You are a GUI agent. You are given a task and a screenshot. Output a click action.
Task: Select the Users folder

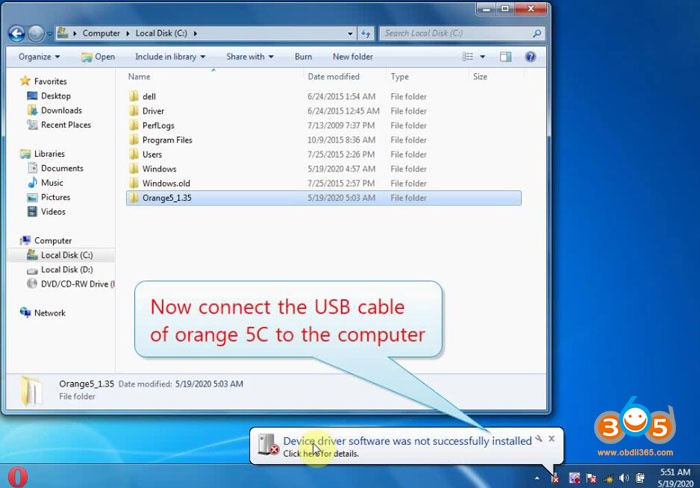(x=324, y=154)
